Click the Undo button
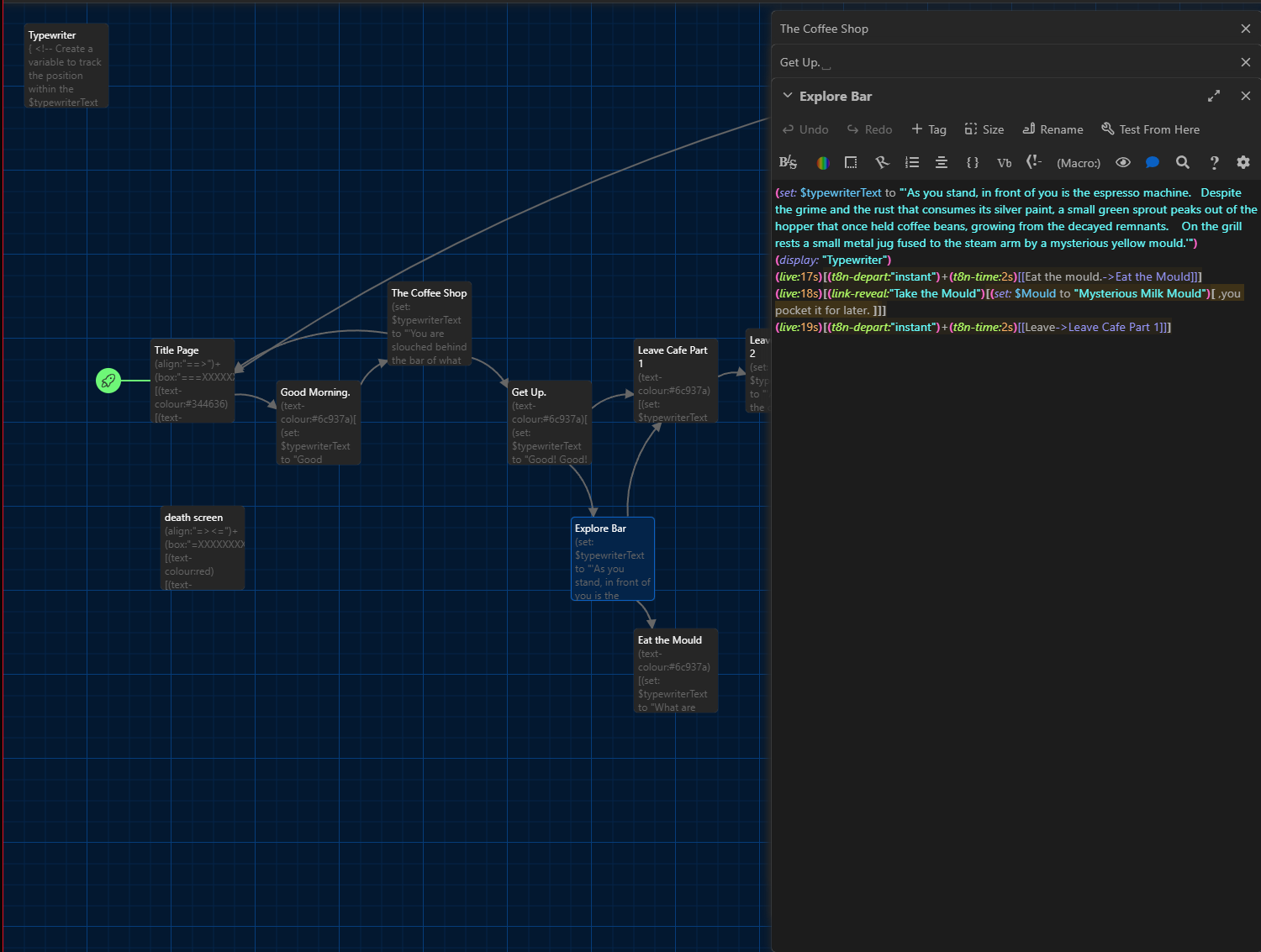Viewport: 1261px width, 952px height. tap(805, 129)
